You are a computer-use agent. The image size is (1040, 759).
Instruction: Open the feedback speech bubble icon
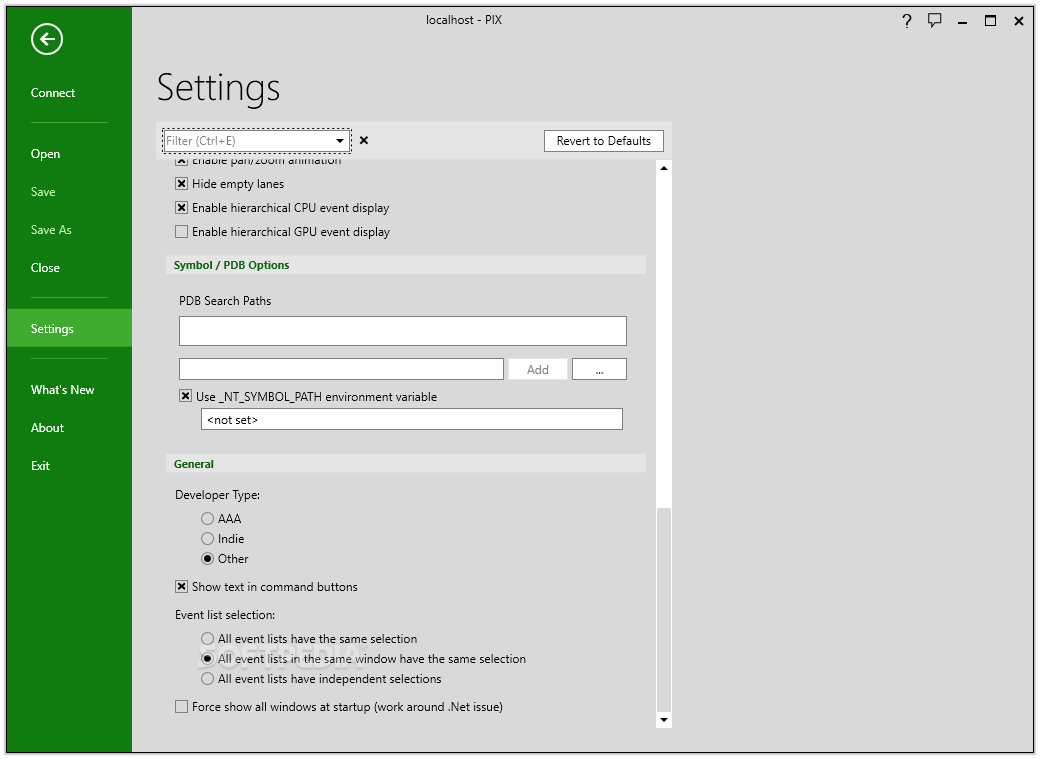click(x=935, y=21)
